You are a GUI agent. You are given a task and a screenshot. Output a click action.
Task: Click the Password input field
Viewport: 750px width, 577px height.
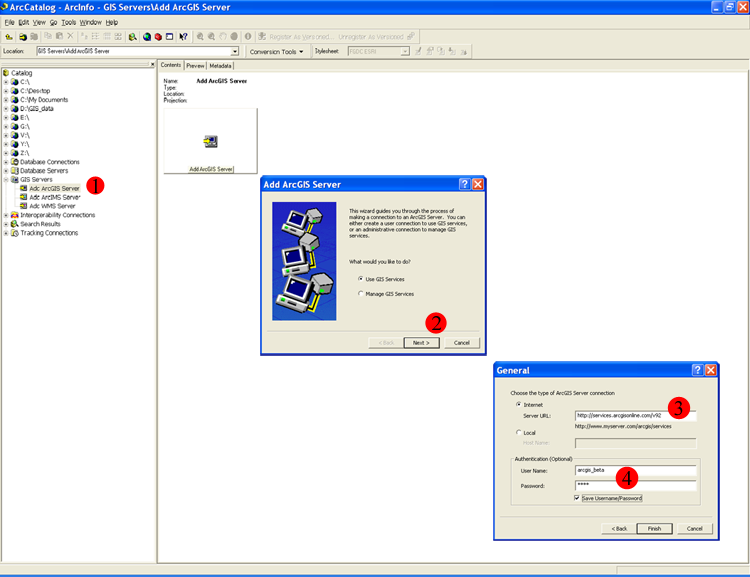pos(635,485)
